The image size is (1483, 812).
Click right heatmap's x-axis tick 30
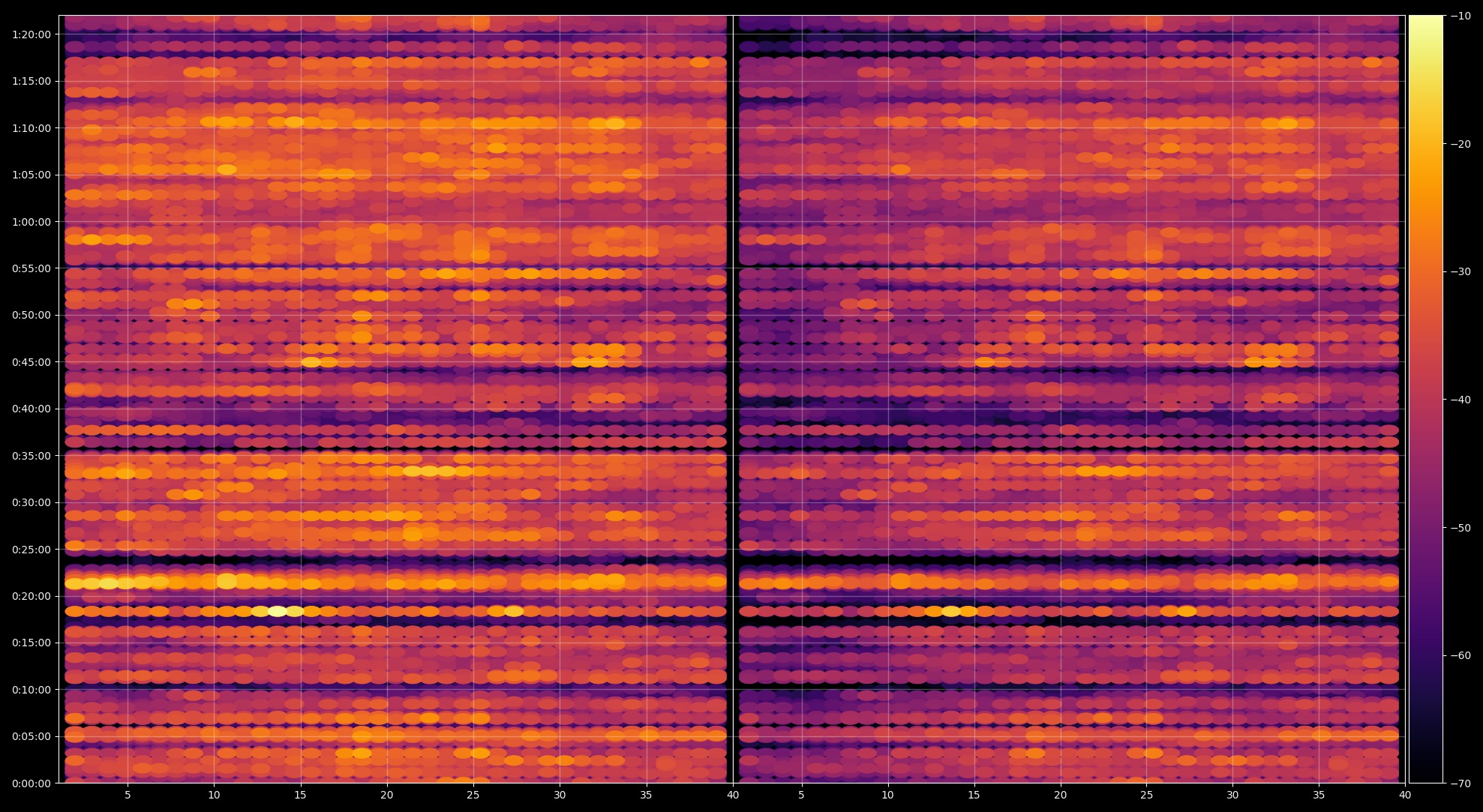point(1232,795)
